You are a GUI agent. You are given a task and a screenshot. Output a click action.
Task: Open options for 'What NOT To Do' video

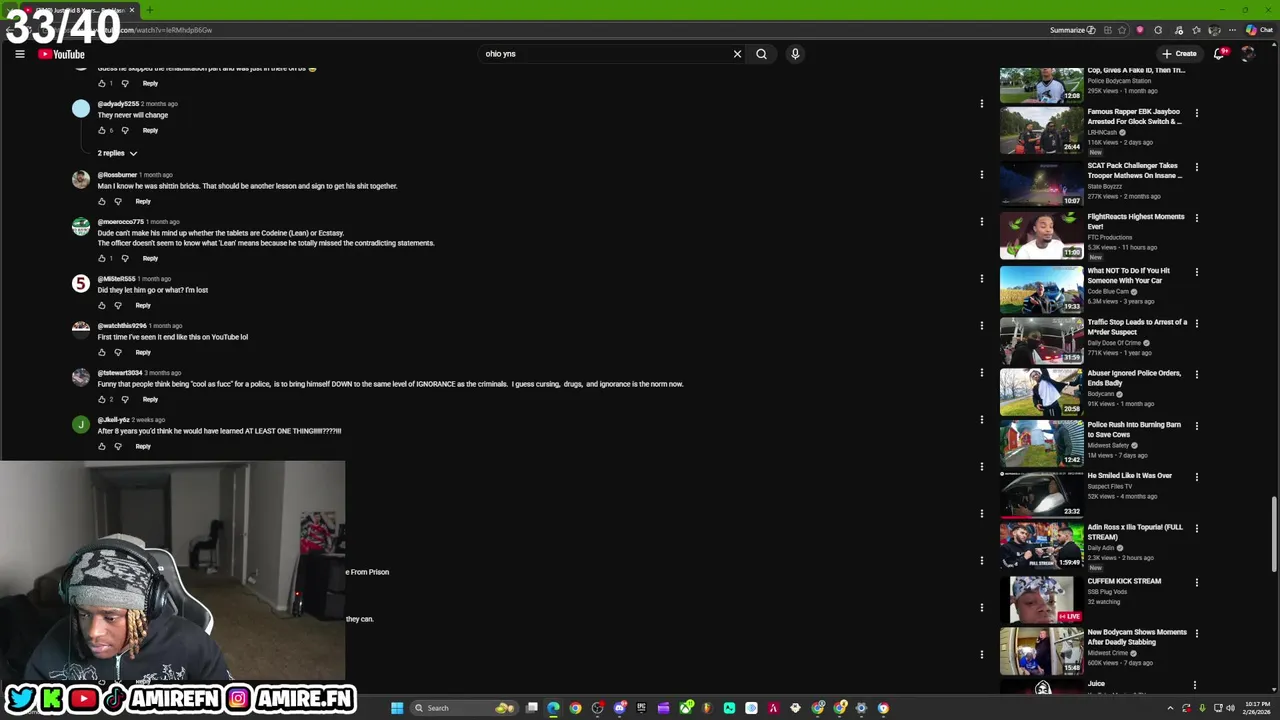pos(1196,272)
